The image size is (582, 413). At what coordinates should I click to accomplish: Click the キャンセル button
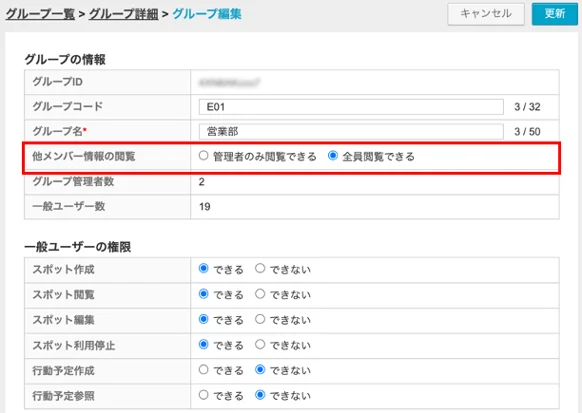coord(486,14)
